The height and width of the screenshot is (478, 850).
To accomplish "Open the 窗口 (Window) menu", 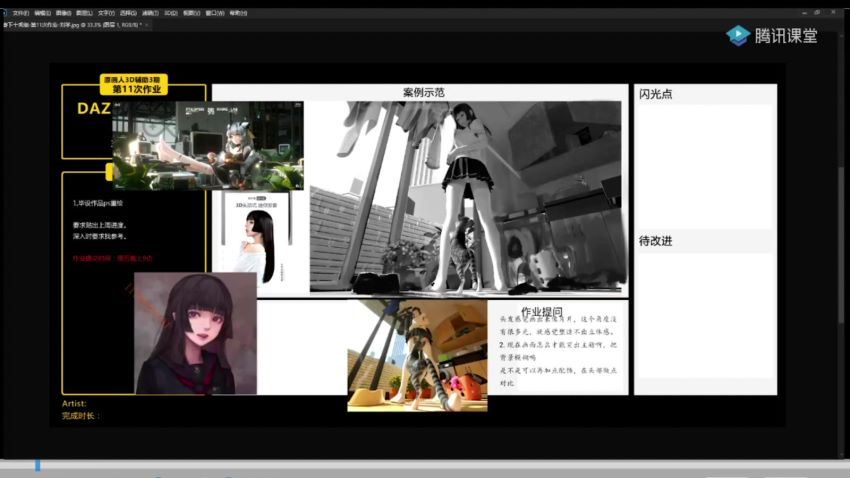I will [215, 13].
